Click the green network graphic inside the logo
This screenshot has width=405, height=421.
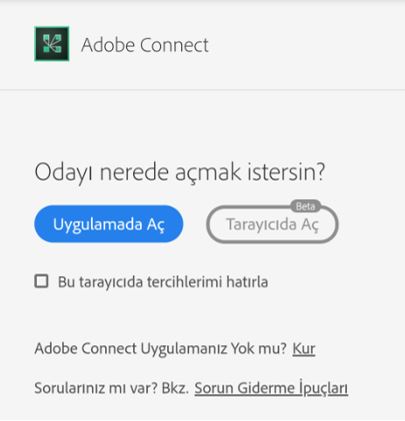52,44
